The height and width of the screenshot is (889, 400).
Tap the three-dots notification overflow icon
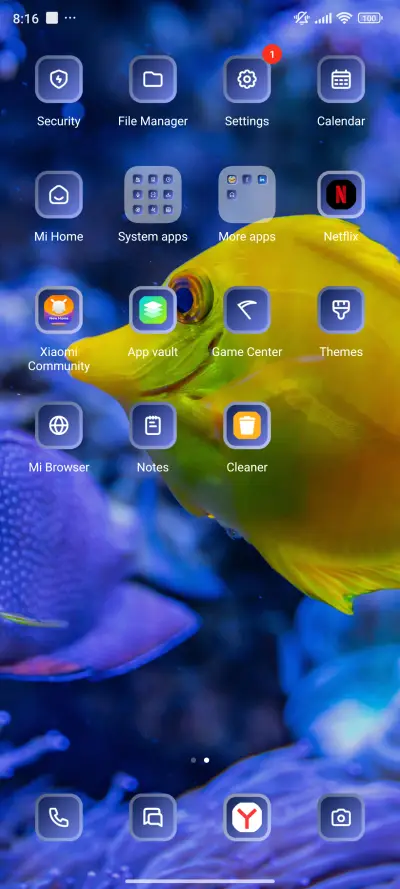click(70, 18)
